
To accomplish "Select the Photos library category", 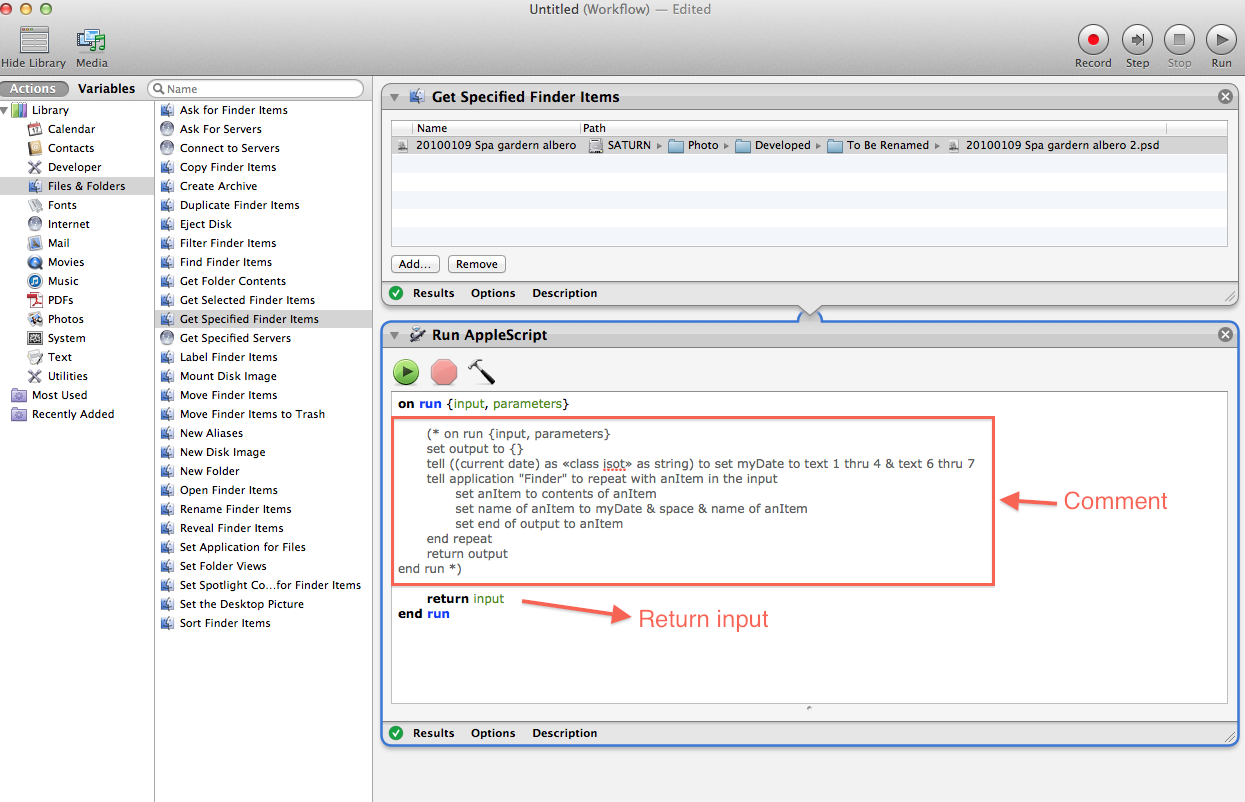I will pyautogui.click(x=65, y=319).
